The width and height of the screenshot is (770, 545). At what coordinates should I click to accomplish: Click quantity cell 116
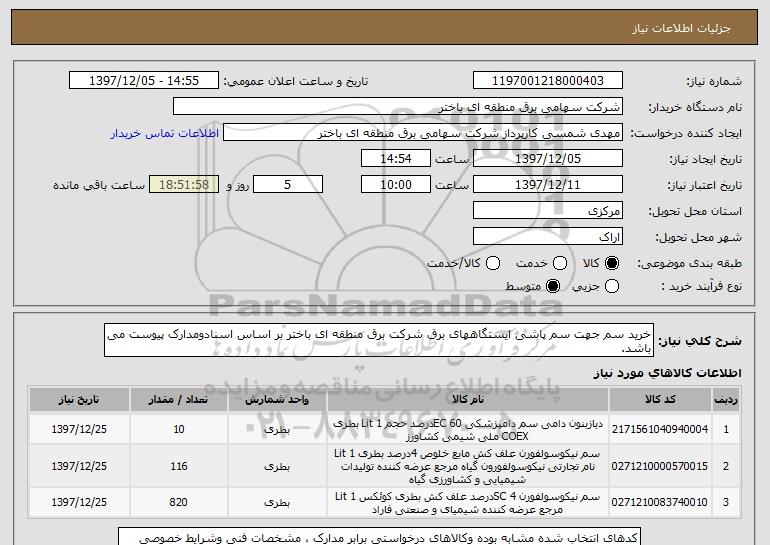(178, 466)
